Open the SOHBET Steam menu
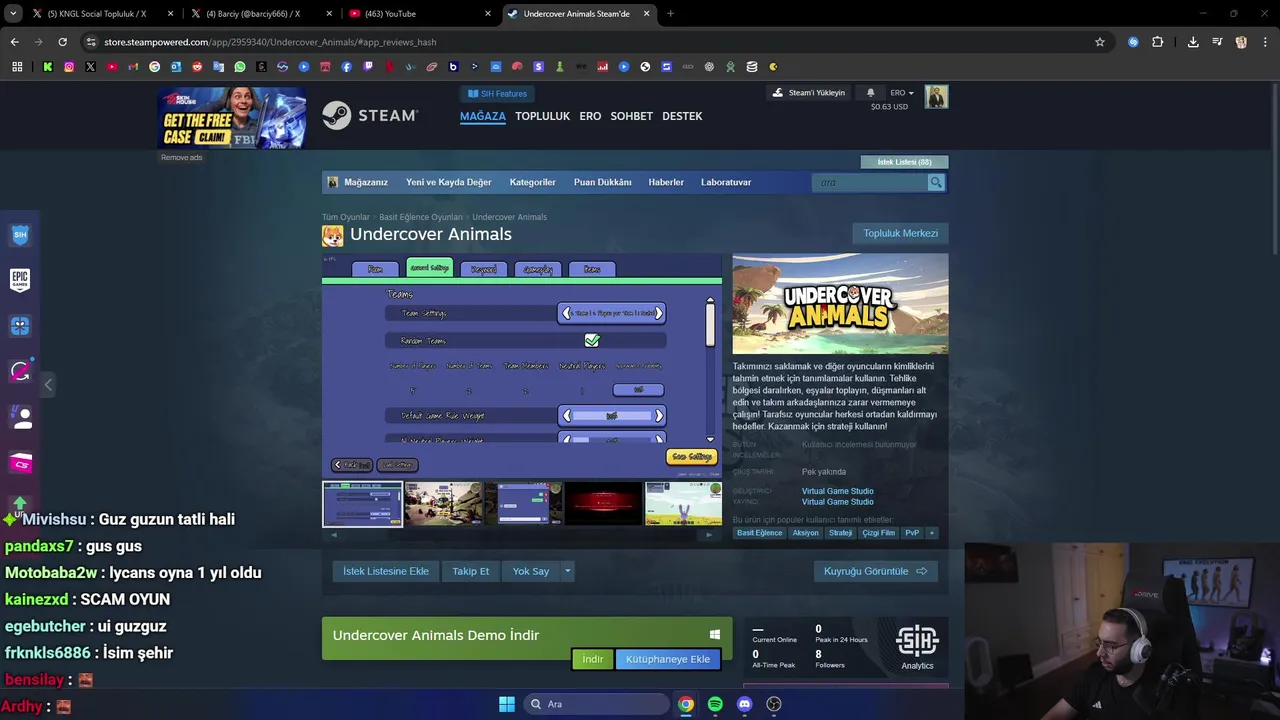 (x=631, y=116)
